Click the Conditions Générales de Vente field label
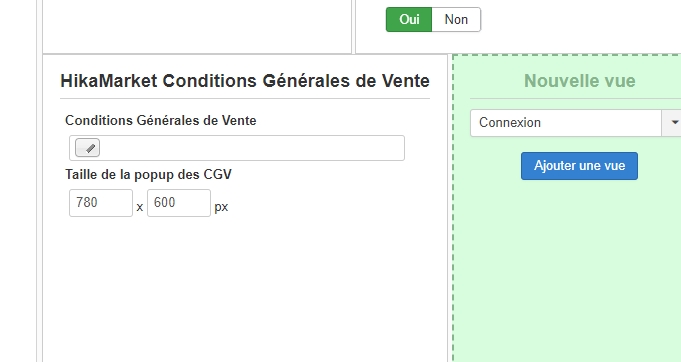Viewport: 681px width, 362px height. click(x=161, y=120)
